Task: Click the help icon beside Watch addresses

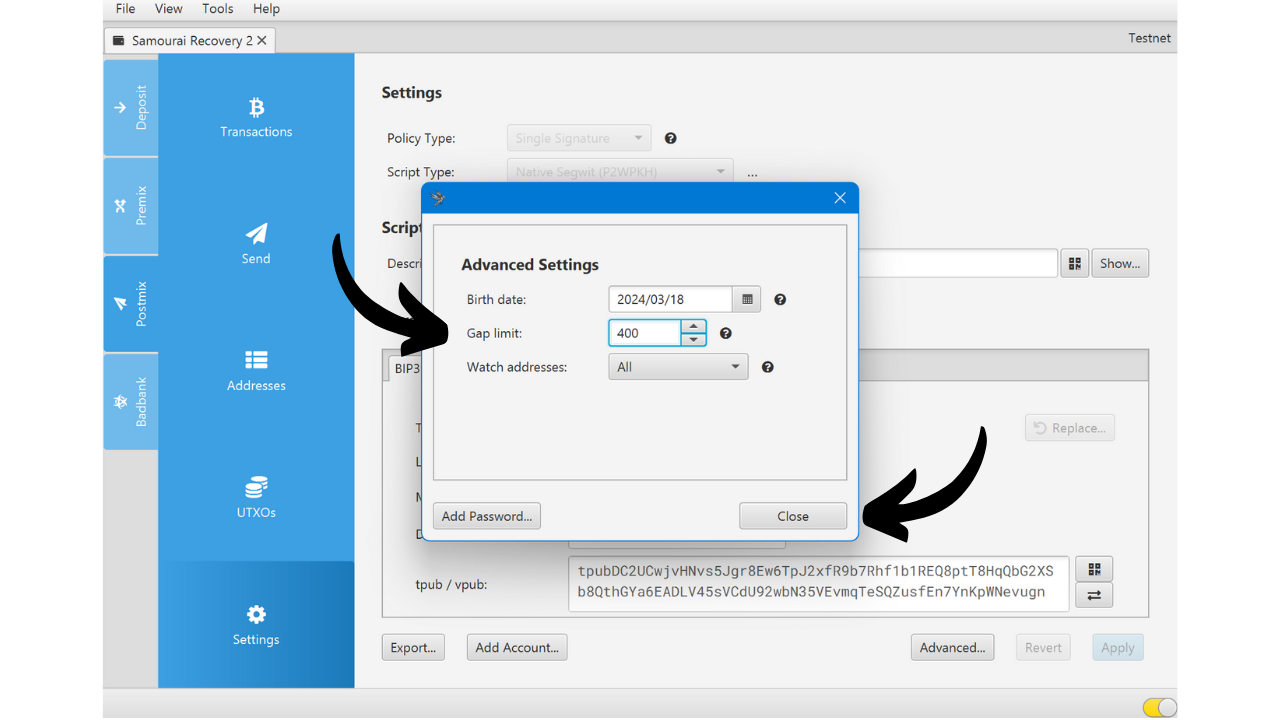Action: pyautogui.click(x=768, y=367)
